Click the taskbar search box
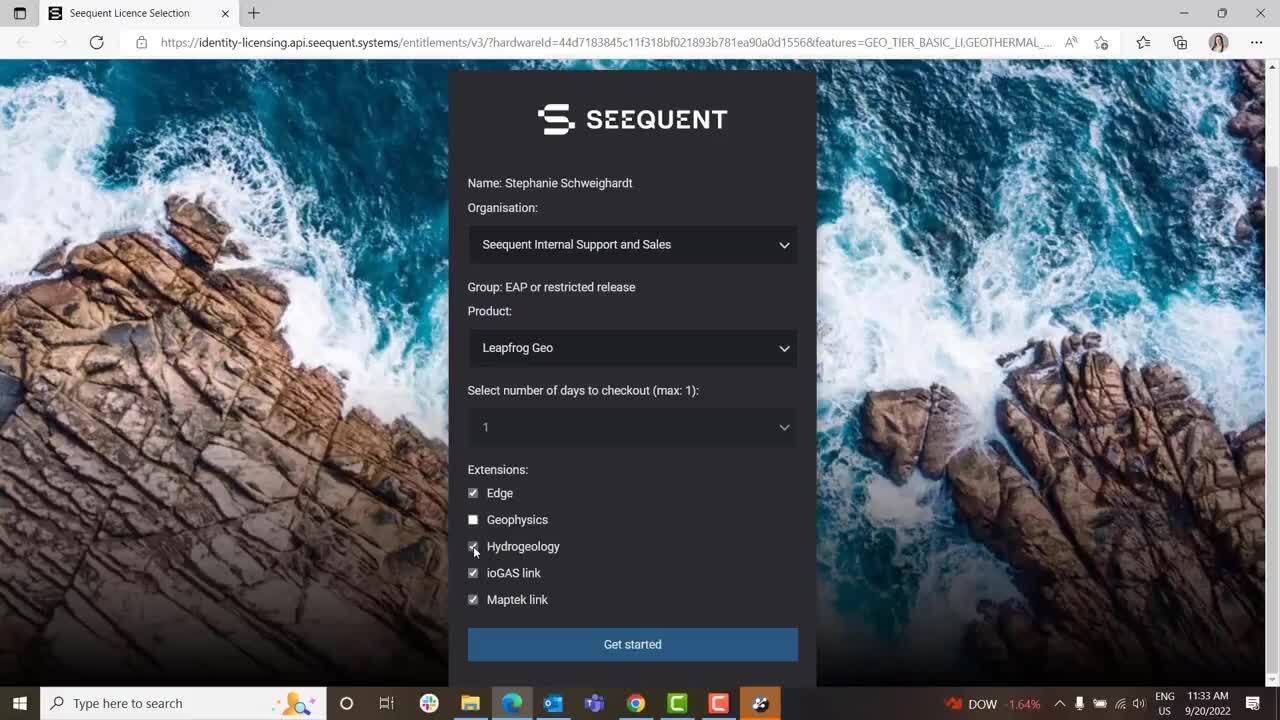 click(183, 703)
